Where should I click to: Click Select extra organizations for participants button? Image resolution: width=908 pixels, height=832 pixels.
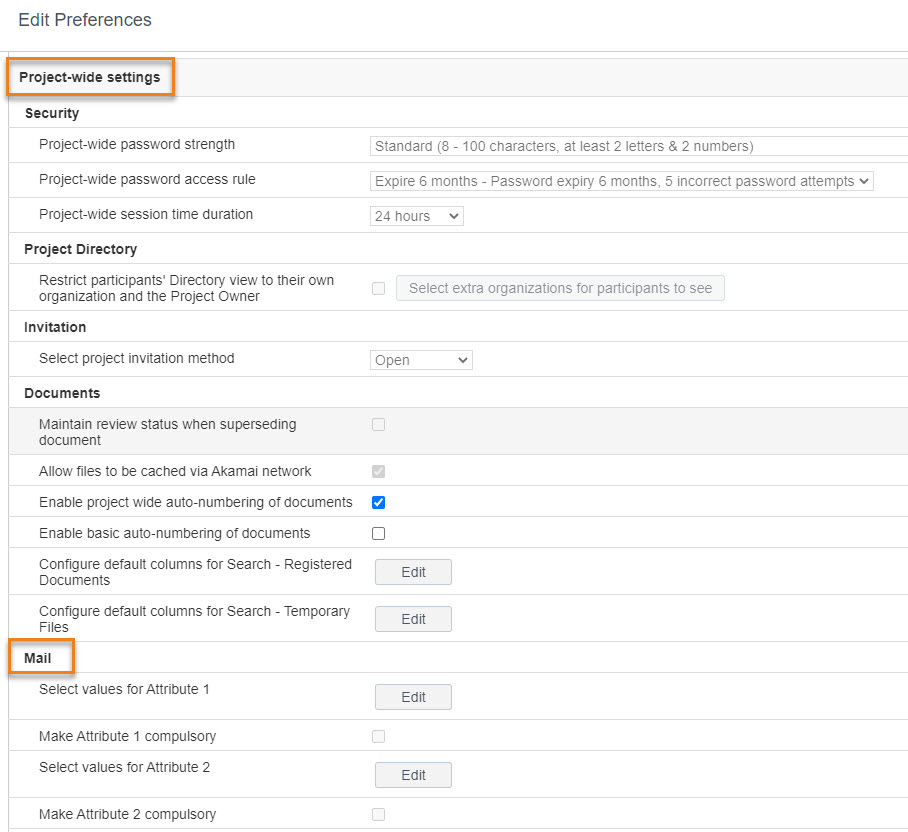coord(560,288)
